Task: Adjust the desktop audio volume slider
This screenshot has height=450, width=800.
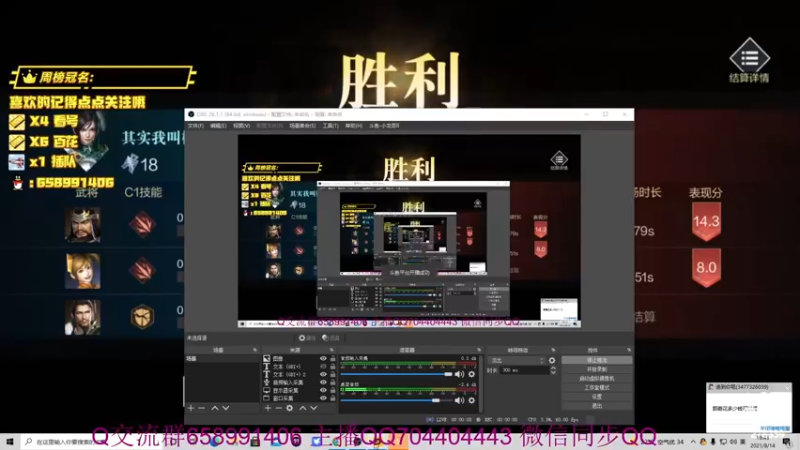Action: tap(396, 401)
